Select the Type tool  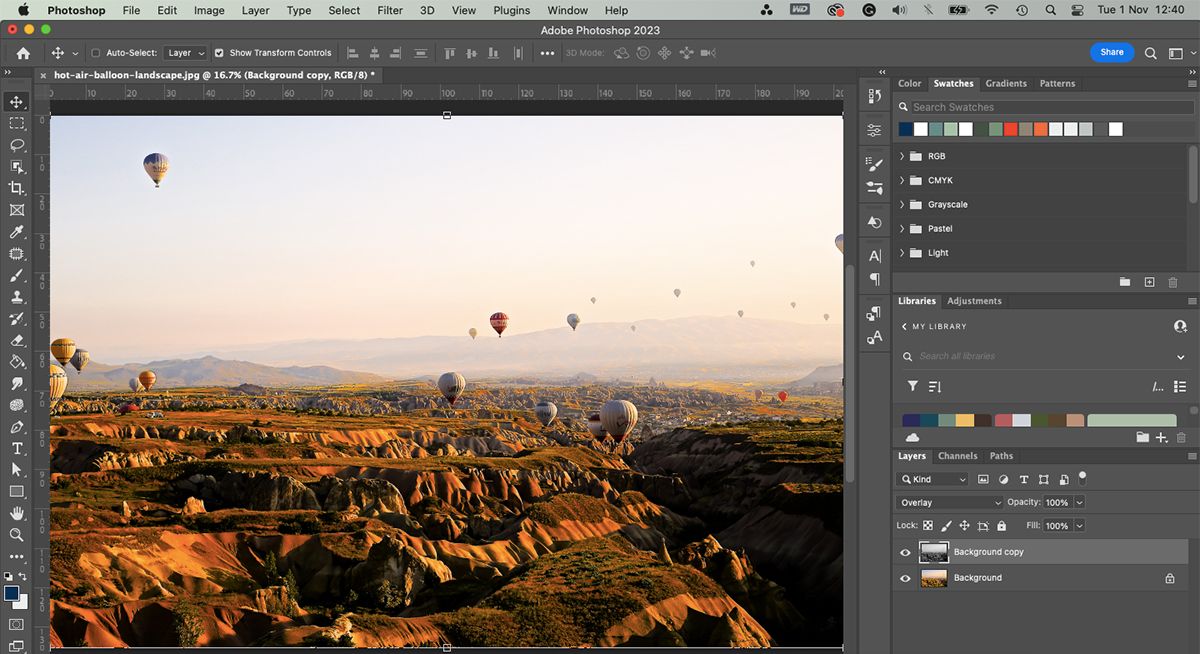tap(16, 447)
